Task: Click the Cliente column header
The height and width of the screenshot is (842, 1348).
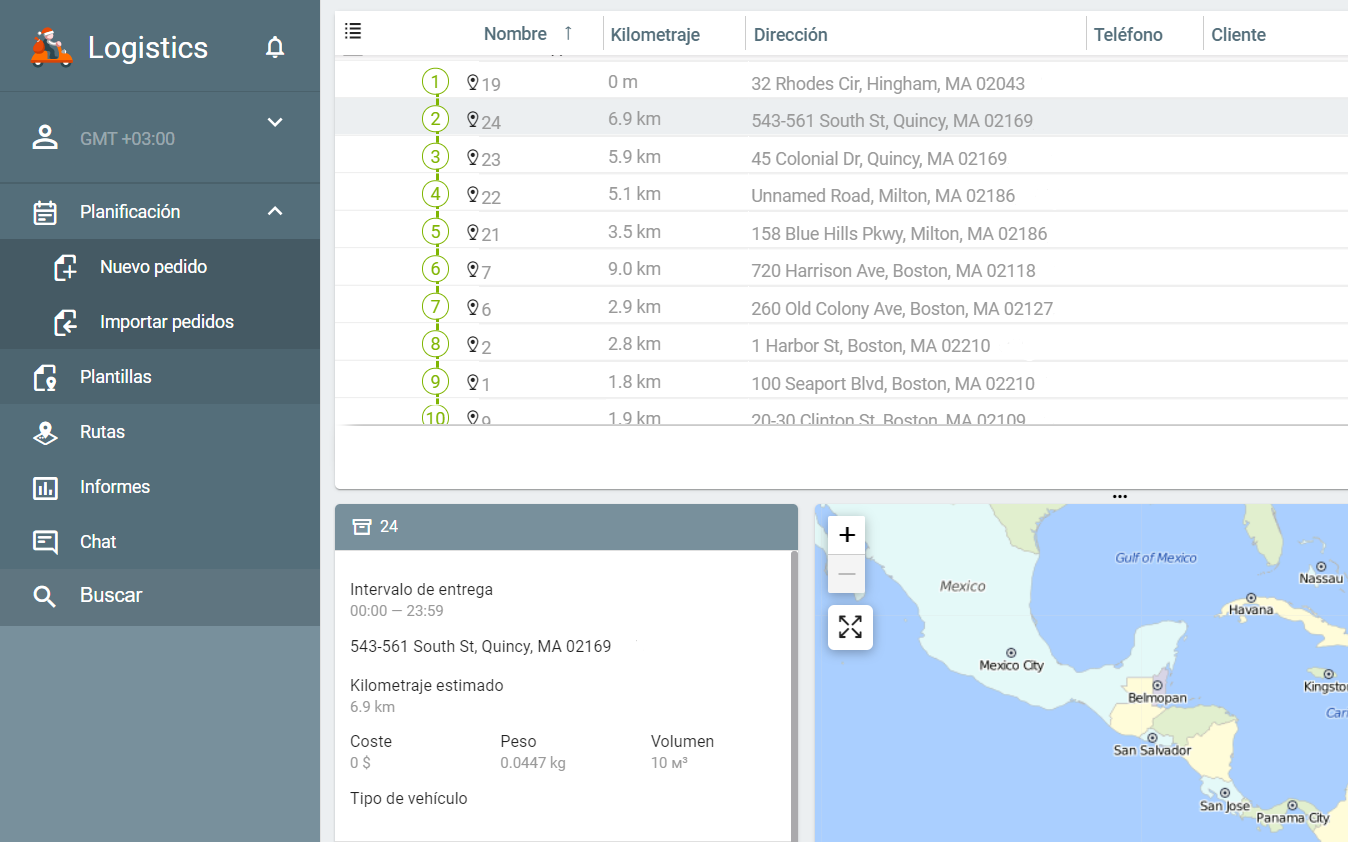Action: point(1238,35)
